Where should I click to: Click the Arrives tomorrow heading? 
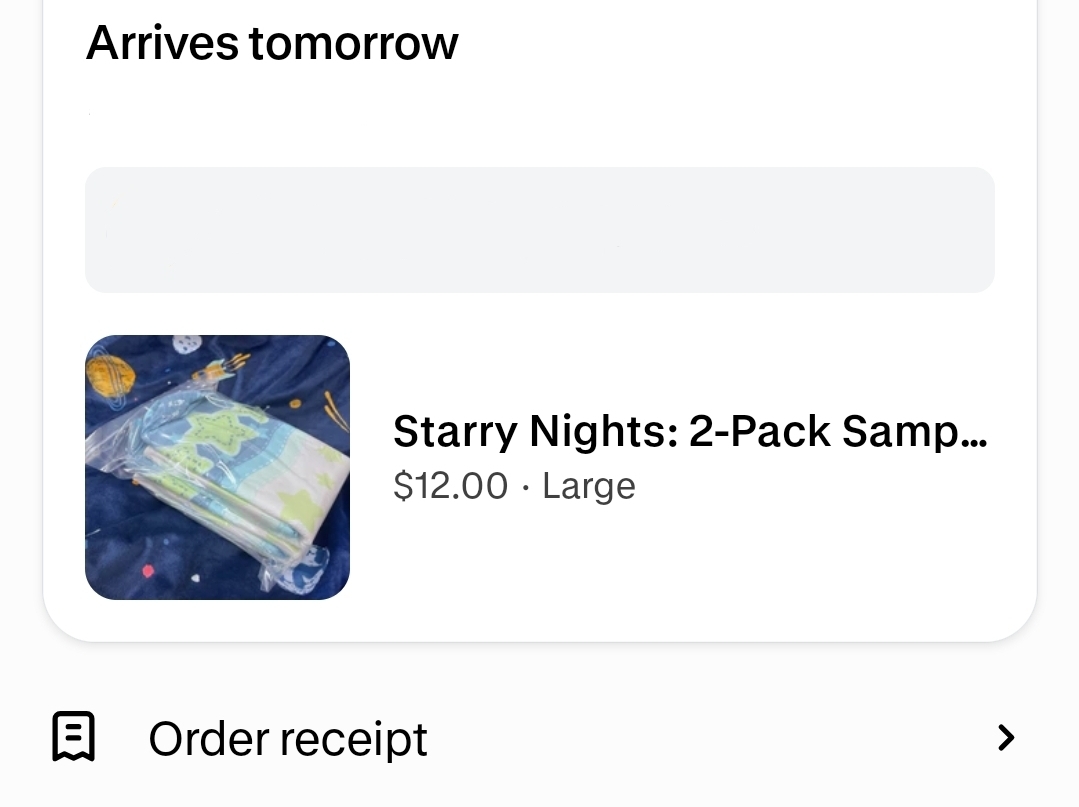pyautogui.click(x=272, y=43)
